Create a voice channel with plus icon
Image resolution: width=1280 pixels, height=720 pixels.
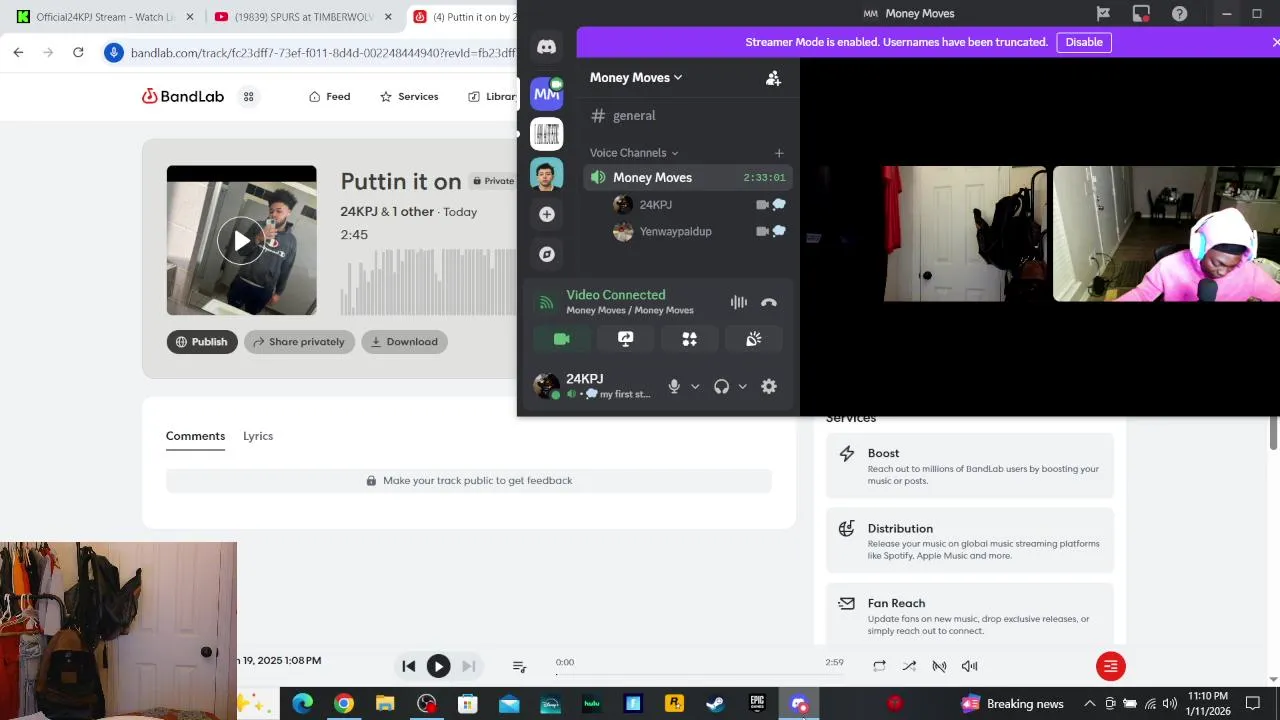coord(779,153)
